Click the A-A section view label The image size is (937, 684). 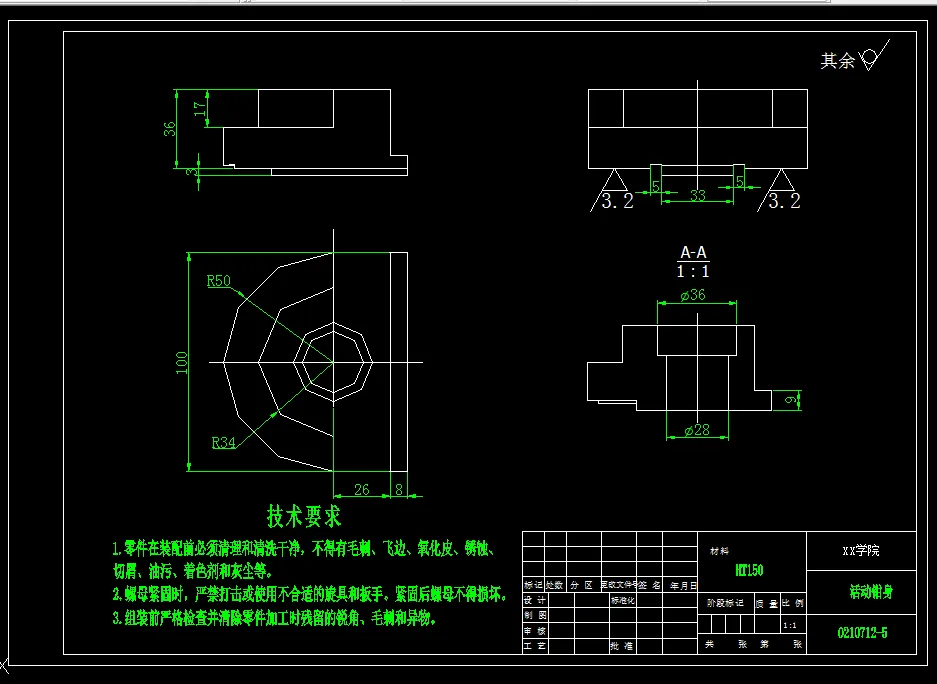click(x=693, y=253)
